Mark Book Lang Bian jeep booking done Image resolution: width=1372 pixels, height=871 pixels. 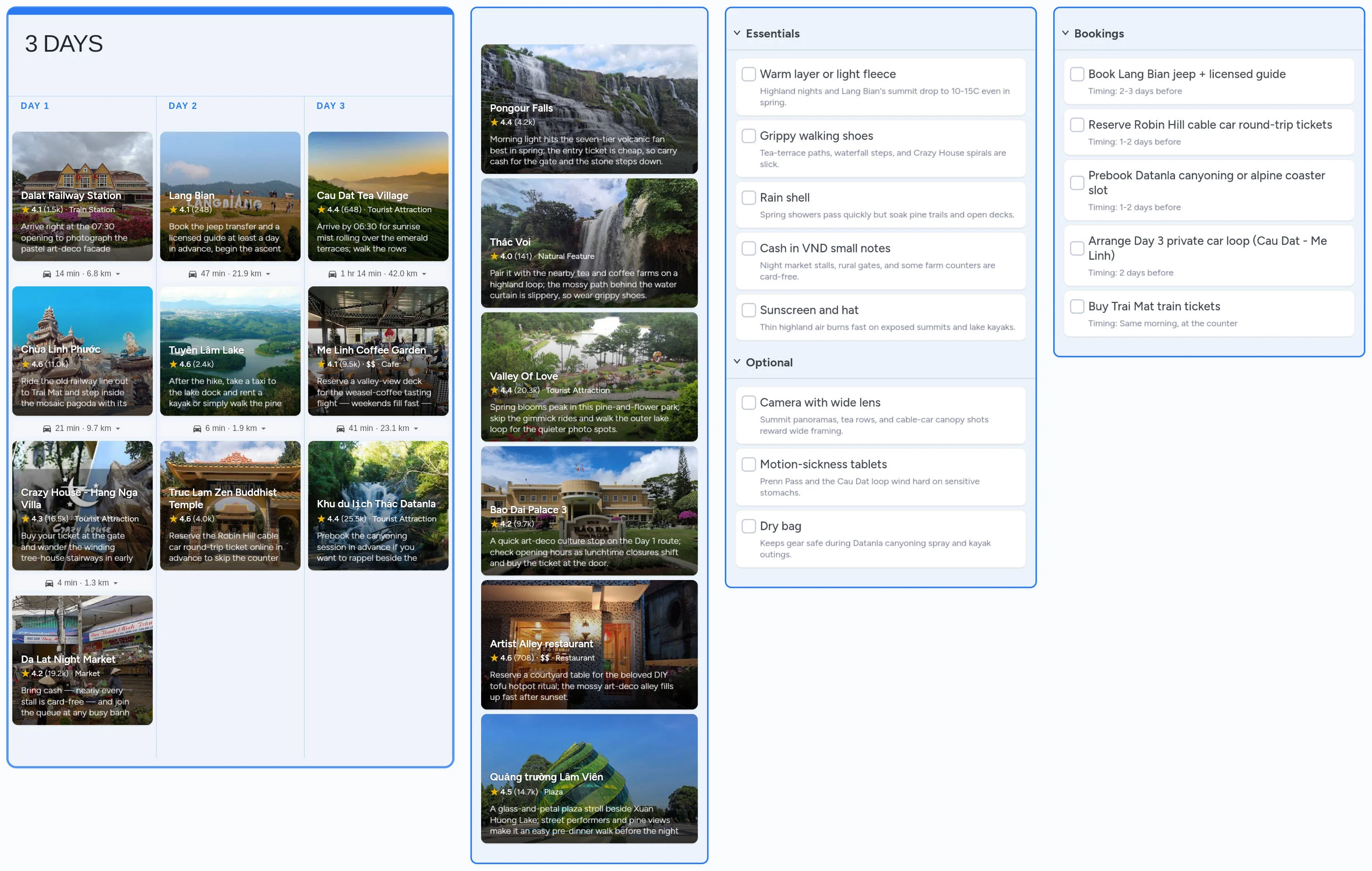point(1077,74)
